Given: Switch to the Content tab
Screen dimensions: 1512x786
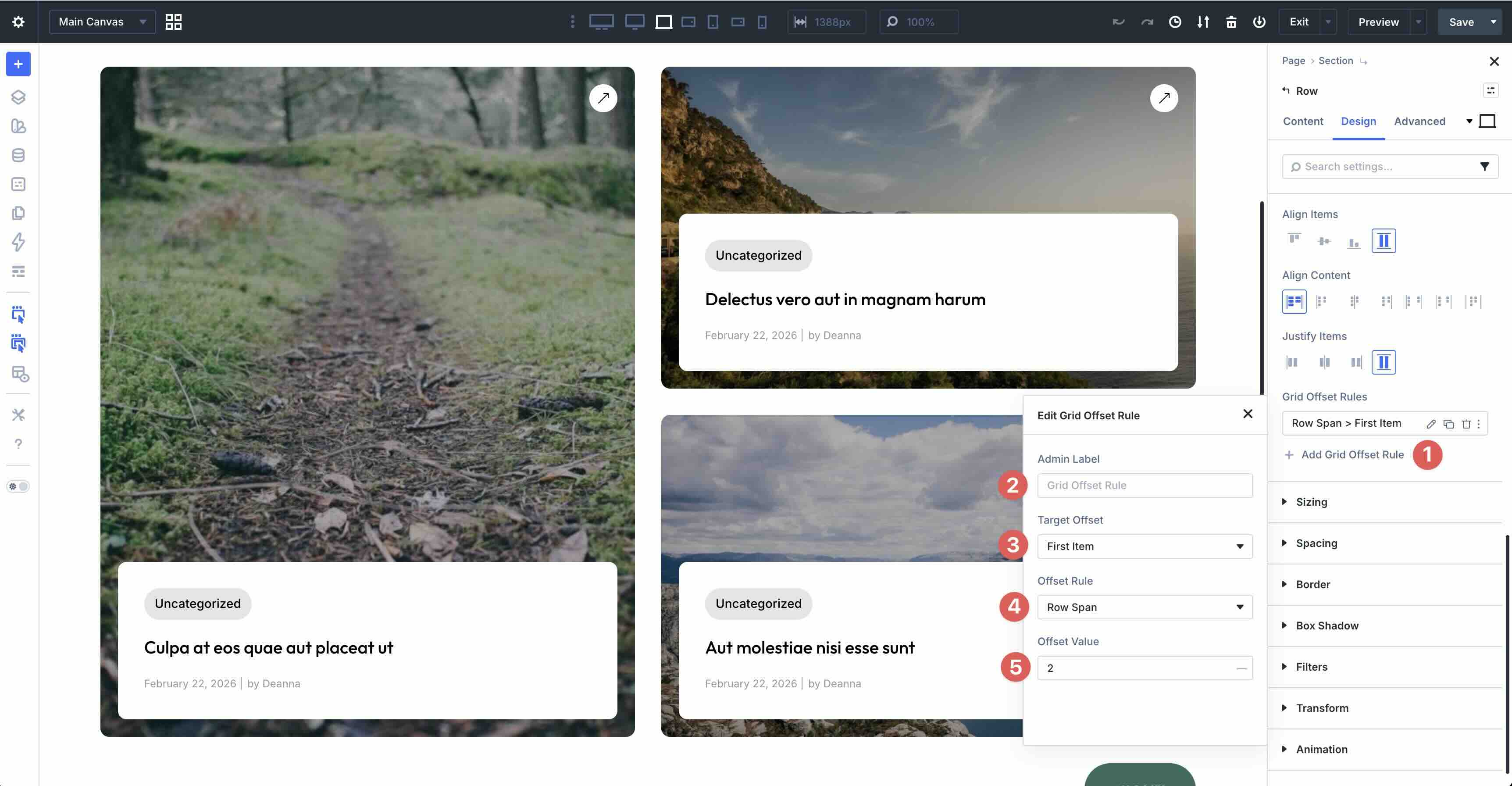Looking at the screenshot, I should [x=1302, y=121].
